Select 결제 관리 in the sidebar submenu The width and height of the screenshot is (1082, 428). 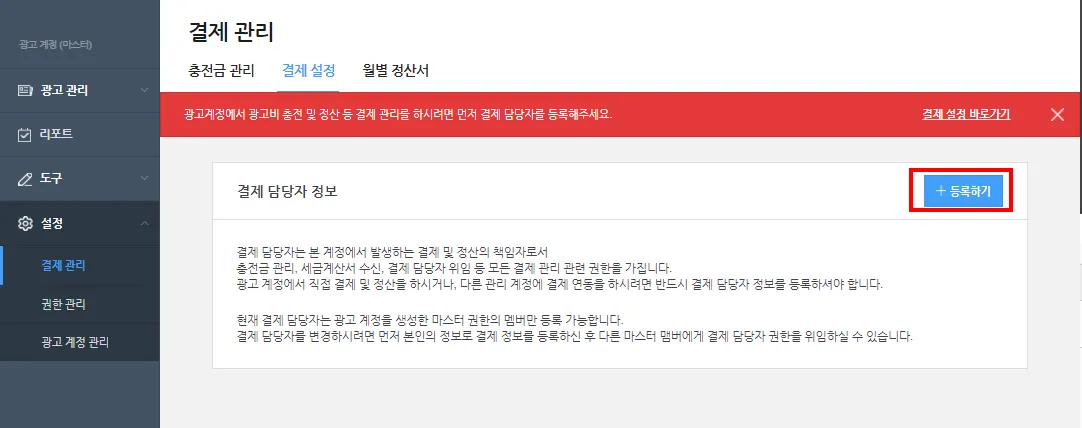tap(63, 265)
